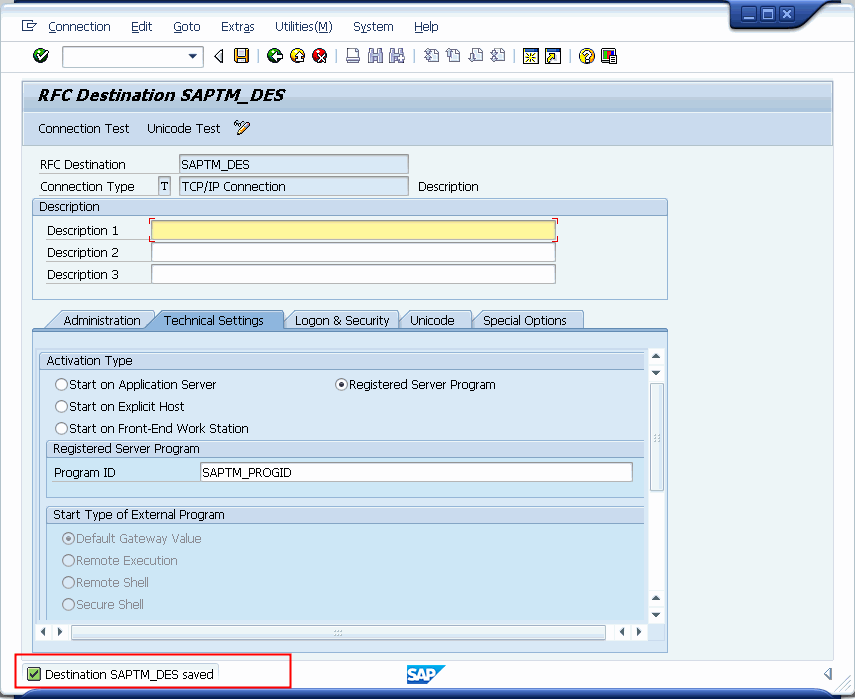The width and height of the screenshot is (855, 699).
Task: Switch to the Administration tab
Action: coord(102,321)
